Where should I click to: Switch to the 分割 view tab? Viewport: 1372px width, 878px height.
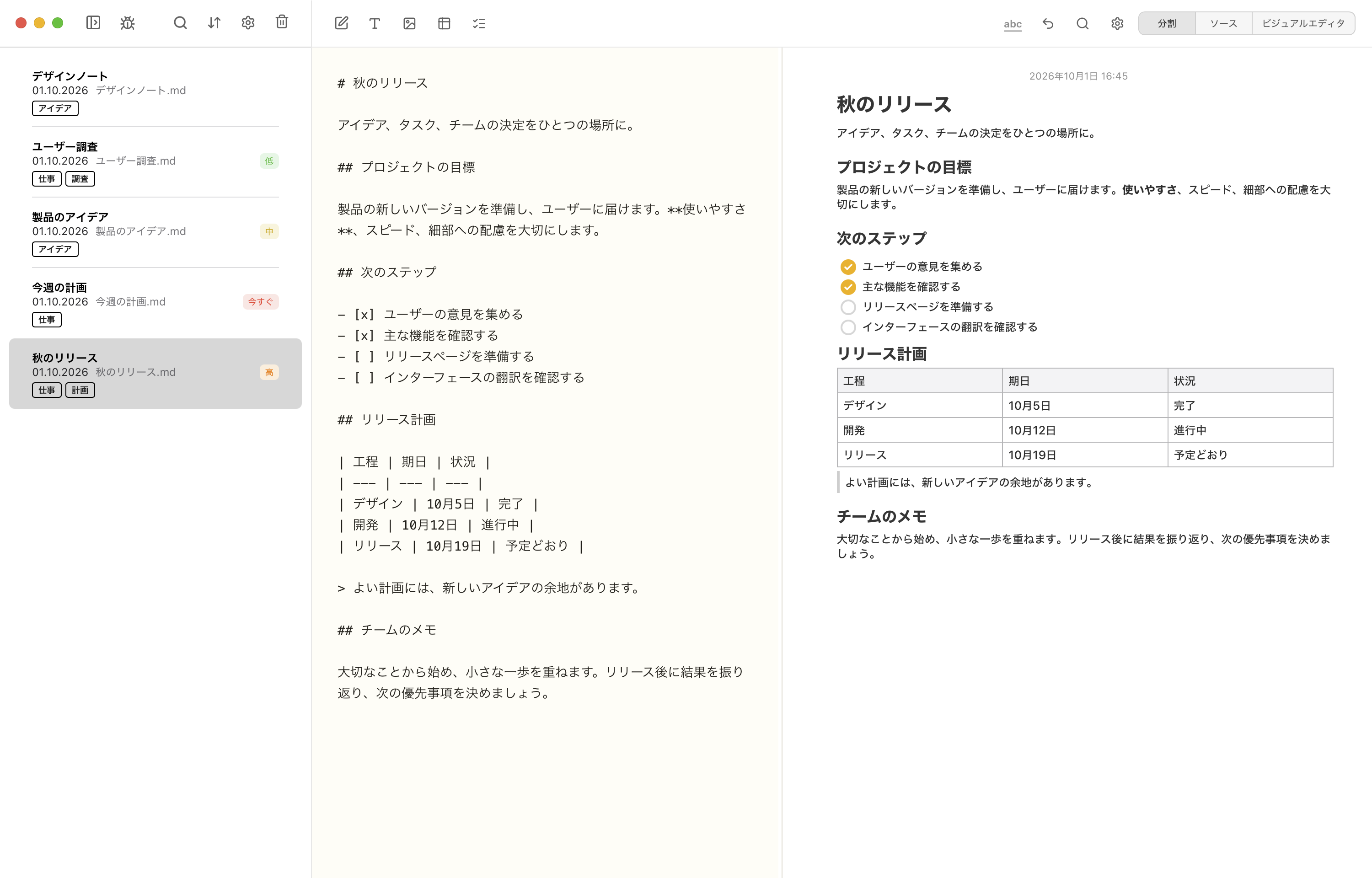tap(1167, 23)
